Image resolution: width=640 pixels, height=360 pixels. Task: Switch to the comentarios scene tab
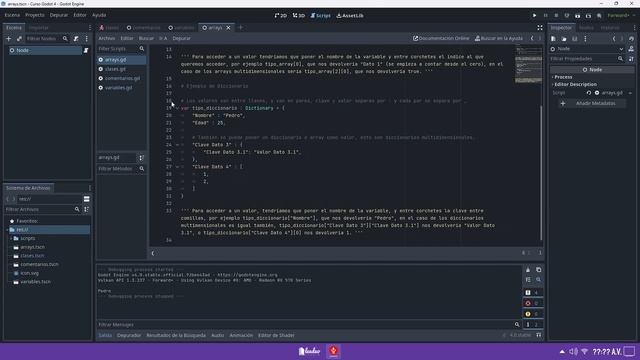[143, 28]
